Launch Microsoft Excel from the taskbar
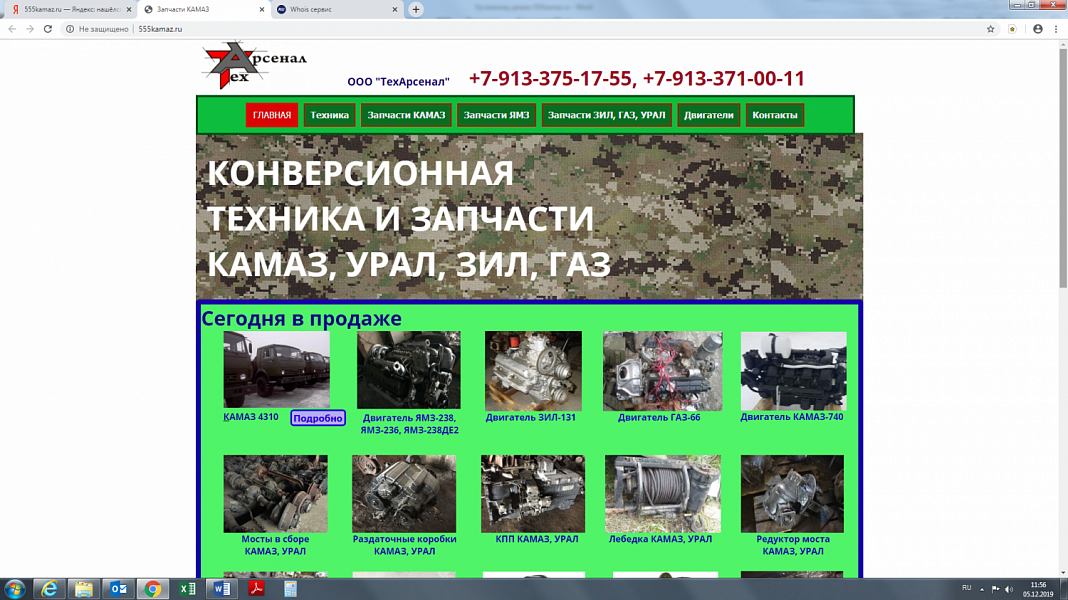The height and width of the screenshot is (600, 1068). click(x=187, y=588)
